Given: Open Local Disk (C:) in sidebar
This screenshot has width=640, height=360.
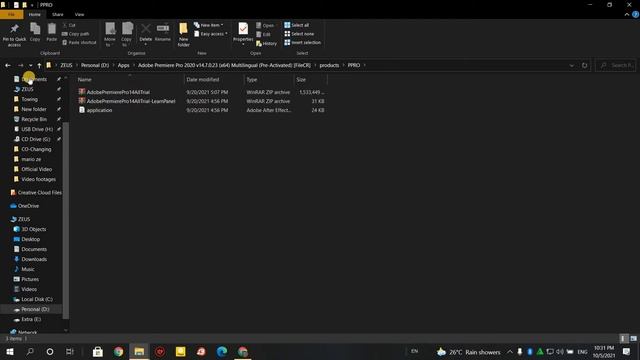Looking at the screenshot, I should 37,299.
